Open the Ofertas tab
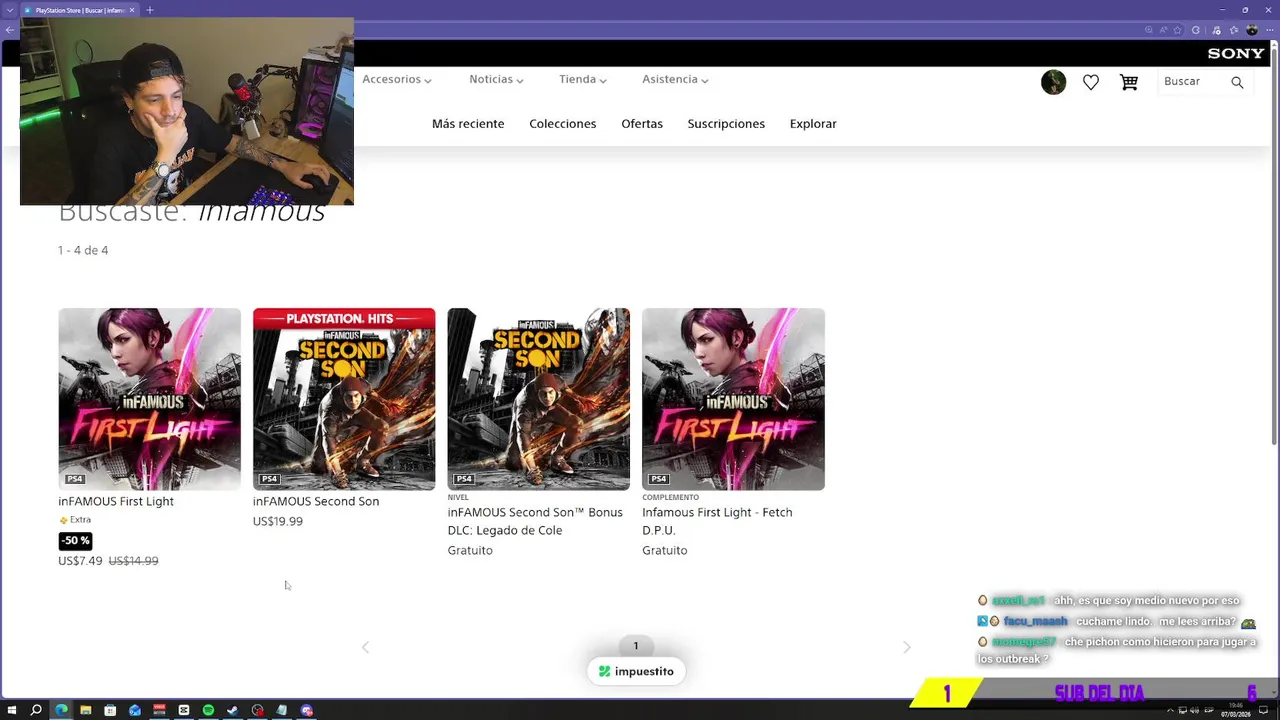The height and width of the screenshot is (720, 1280). [642, 124]
